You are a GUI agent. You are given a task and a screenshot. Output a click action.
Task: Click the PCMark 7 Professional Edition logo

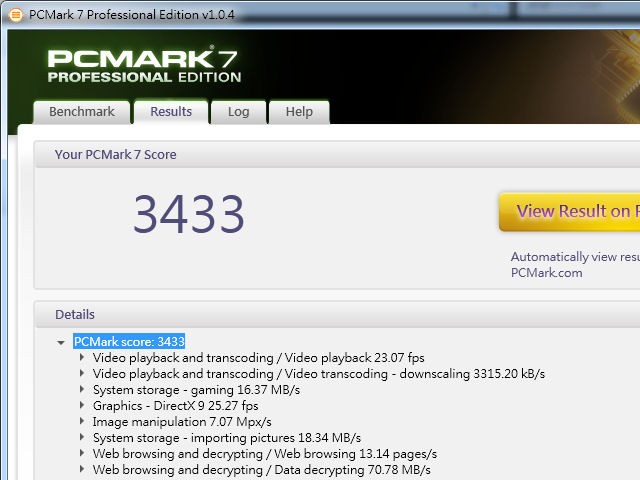144,64
